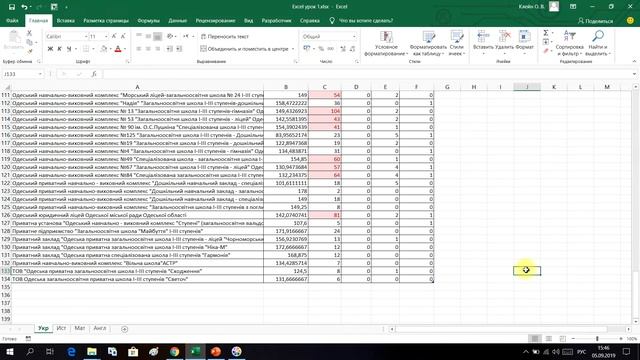Click the Save icon in quick access toolbar
640x360 pixels.
pyautogui.click(x=12, y=7)
